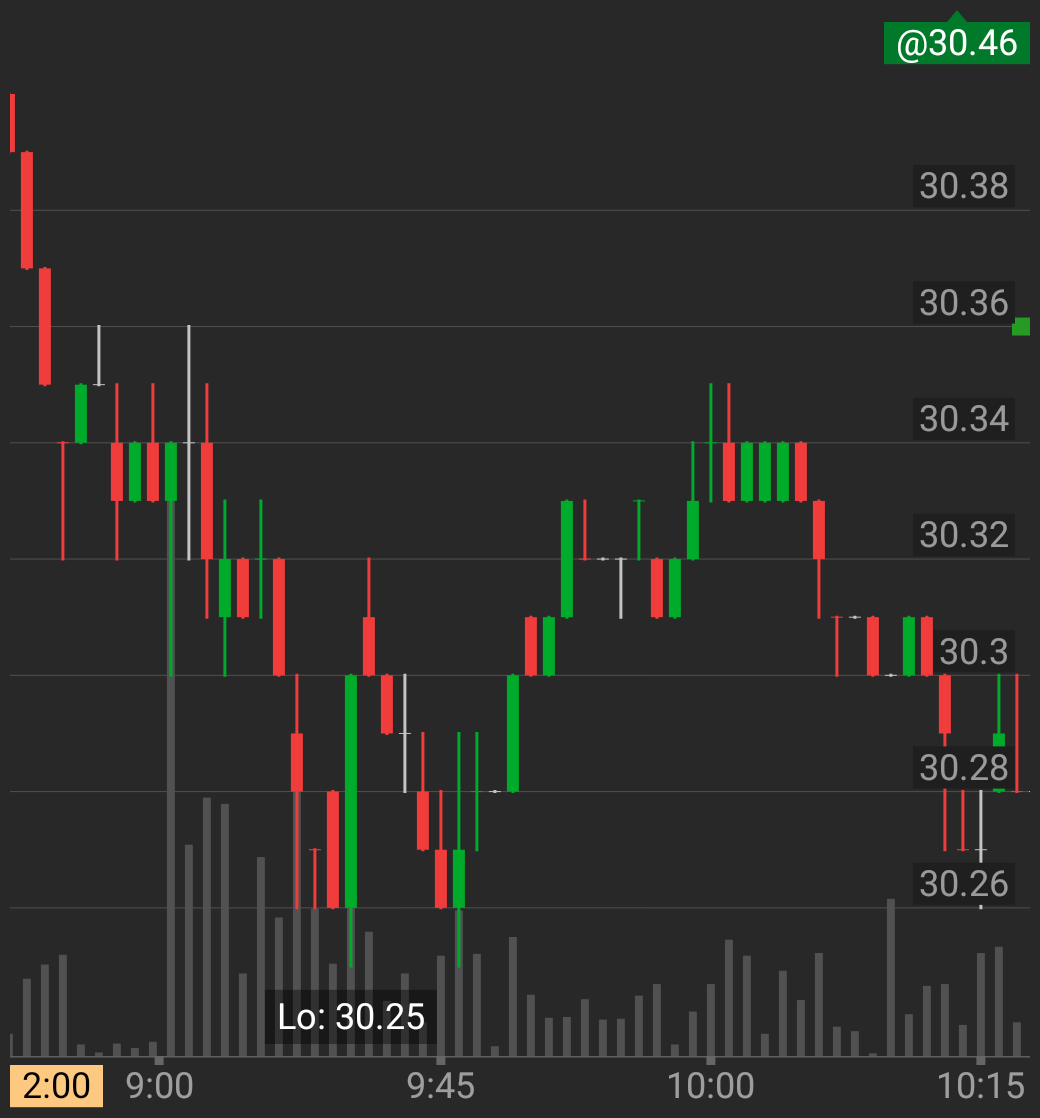Click the 30.32 price axis label

click(x=963, y=536)
